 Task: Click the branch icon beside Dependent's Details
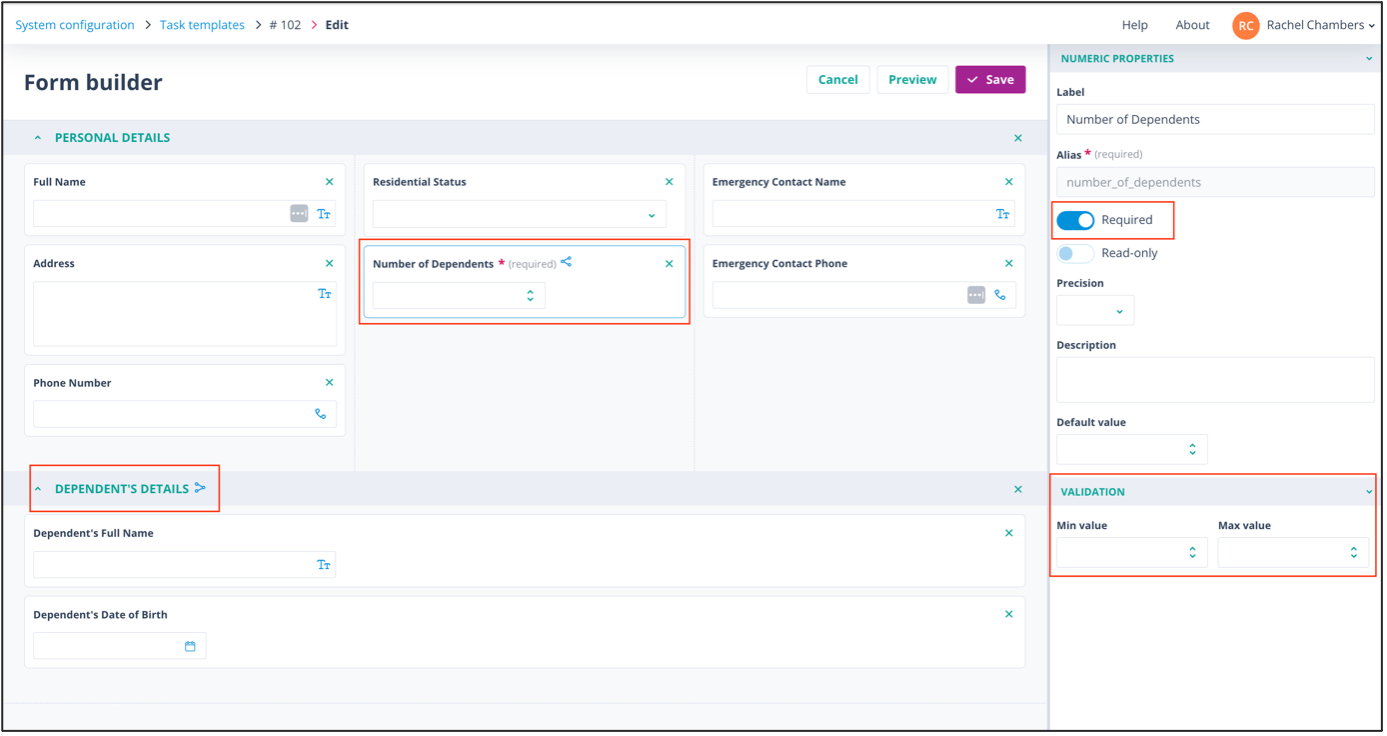coord(200,488)
